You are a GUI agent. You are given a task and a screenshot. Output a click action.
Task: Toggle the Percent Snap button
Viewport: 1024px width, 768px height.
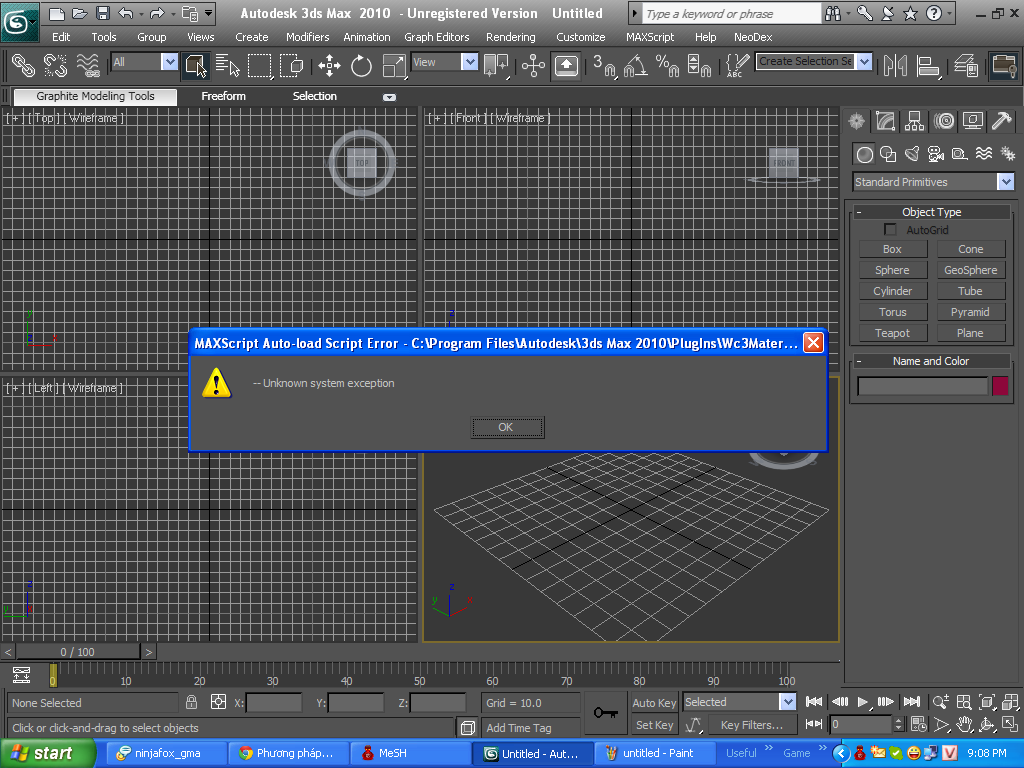pos(667,65)
